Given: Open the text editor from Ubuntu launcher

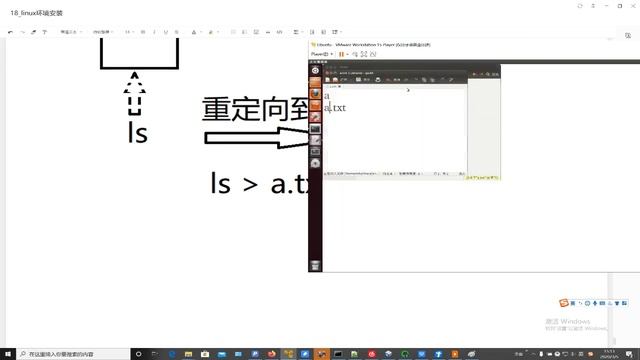Looking at the screenshot, I should pos(315,140).
